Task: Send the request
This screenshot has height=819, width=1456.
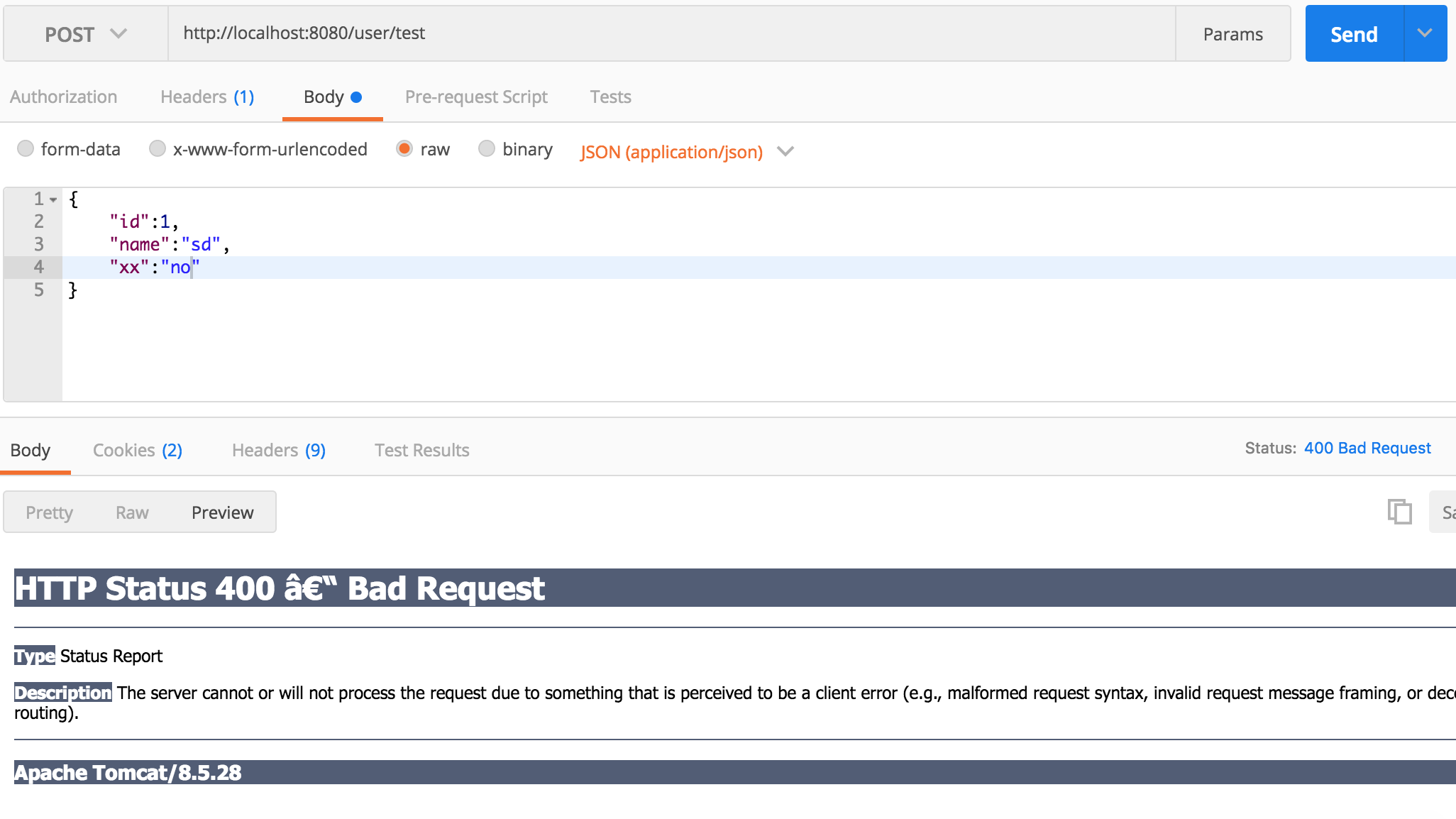Action: (x=1354, y=34)
